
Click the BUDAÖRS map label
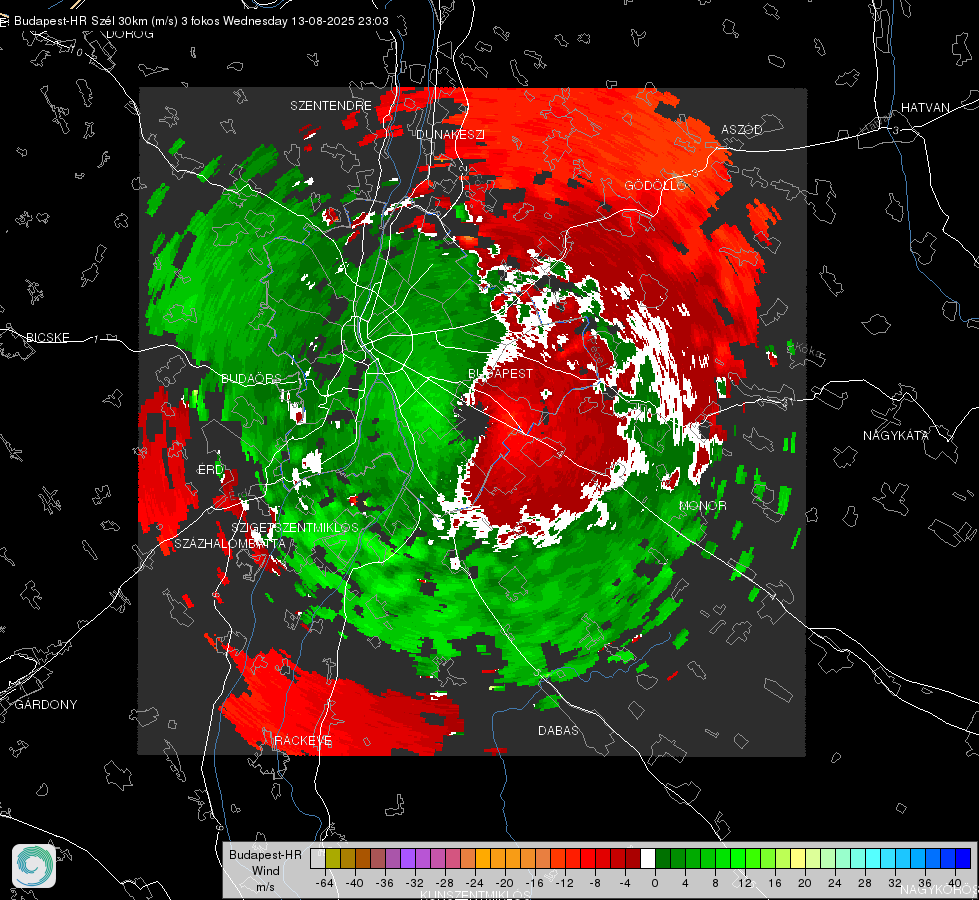coord(252,379)
